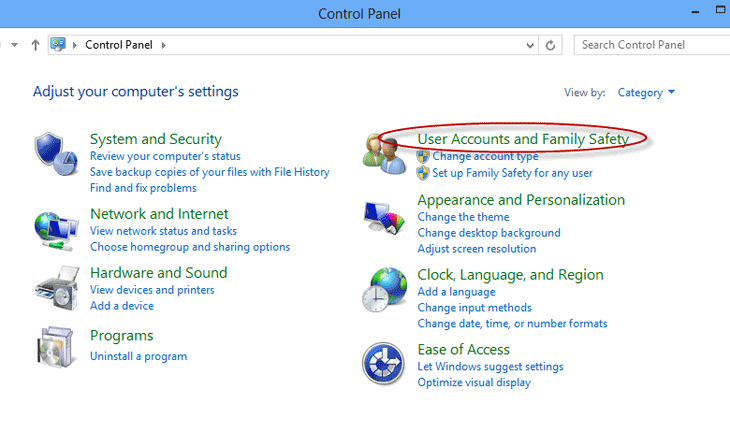Image resolution: width=730 pixels, height=447 pixels.
Task: Open Hardware and Sound category
Action: pyautogui.click(x=159, y=272)
